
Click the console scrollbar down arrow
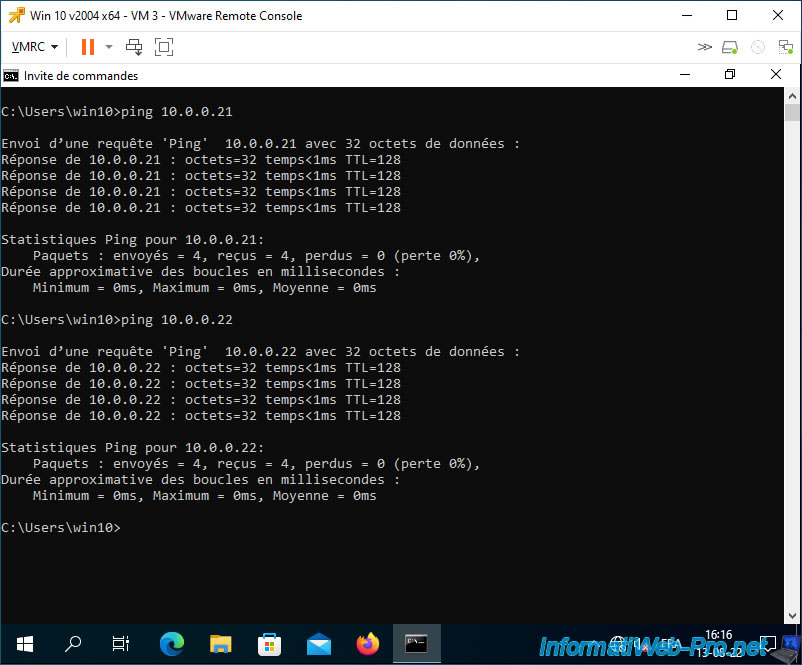(x=792, y=615)
